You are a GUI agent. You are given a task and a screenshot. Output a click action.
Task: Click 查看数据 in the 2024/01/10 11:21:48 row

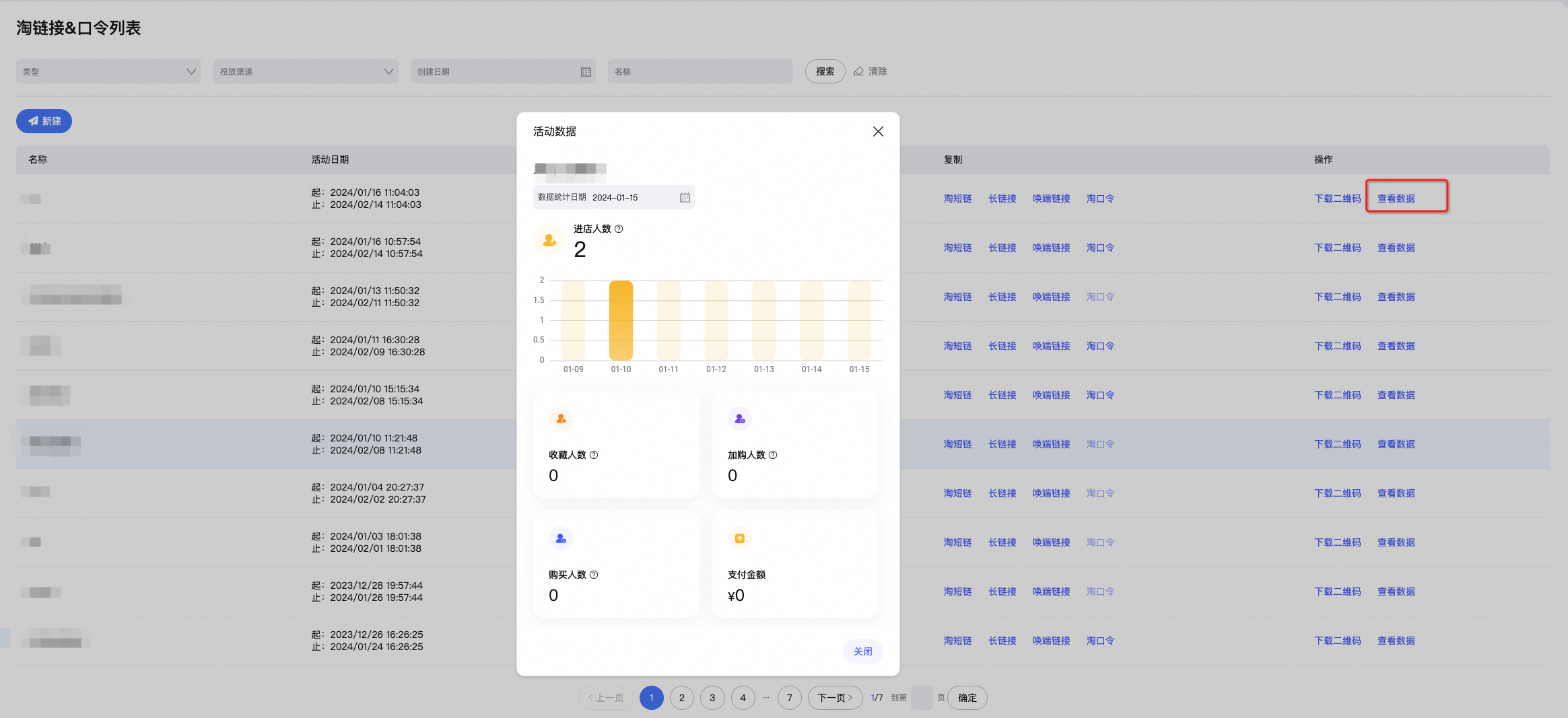coord(1396,444)
